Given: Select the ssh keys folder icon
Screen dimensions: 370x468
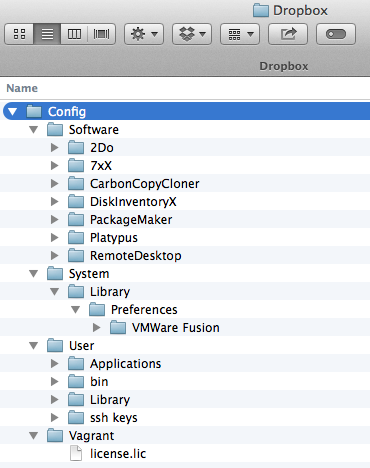Looking at the screenshot, I should (x=76, y=417).
